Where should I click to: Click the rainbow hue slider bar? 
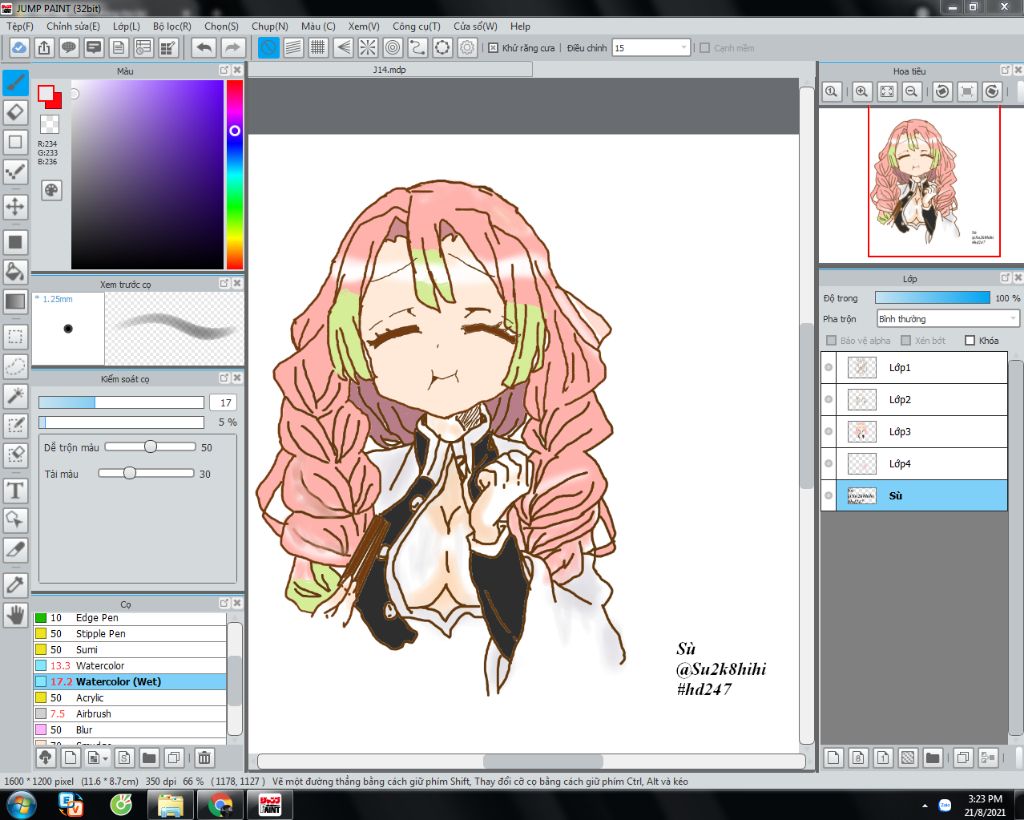click(x=234, y=174)
